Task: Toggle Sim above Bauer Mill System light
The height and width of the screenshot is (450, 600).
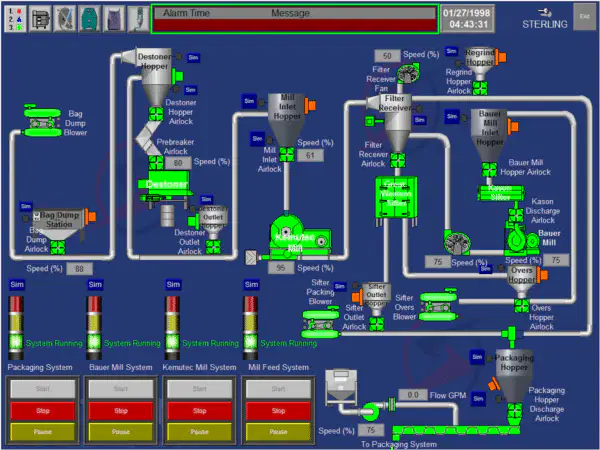Action: tap(95, 284)
